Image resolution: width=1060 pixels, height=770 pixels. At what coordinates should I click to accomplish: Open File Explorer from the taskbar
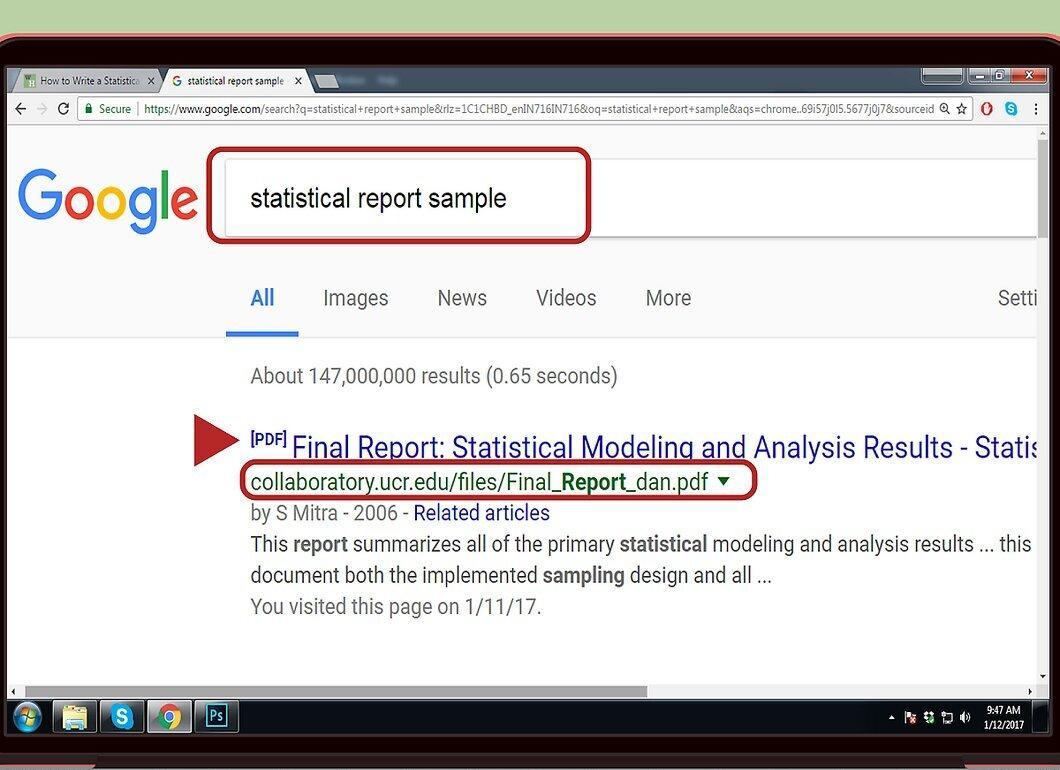click(74, 717)
